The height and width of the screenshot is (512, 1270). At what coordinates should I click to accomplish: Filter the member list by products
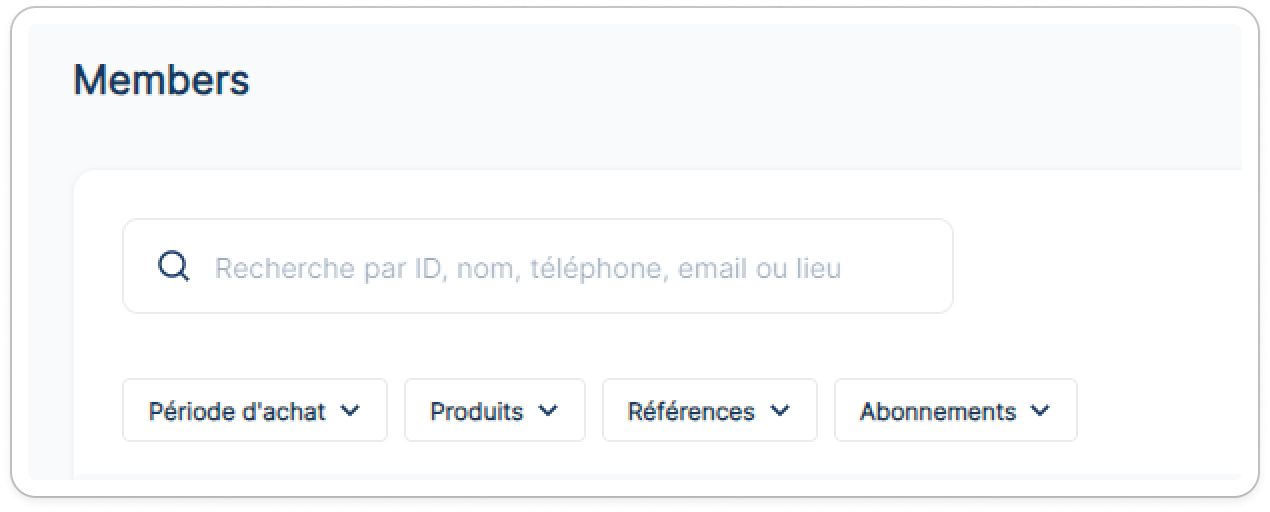click(x=495, y=410)
